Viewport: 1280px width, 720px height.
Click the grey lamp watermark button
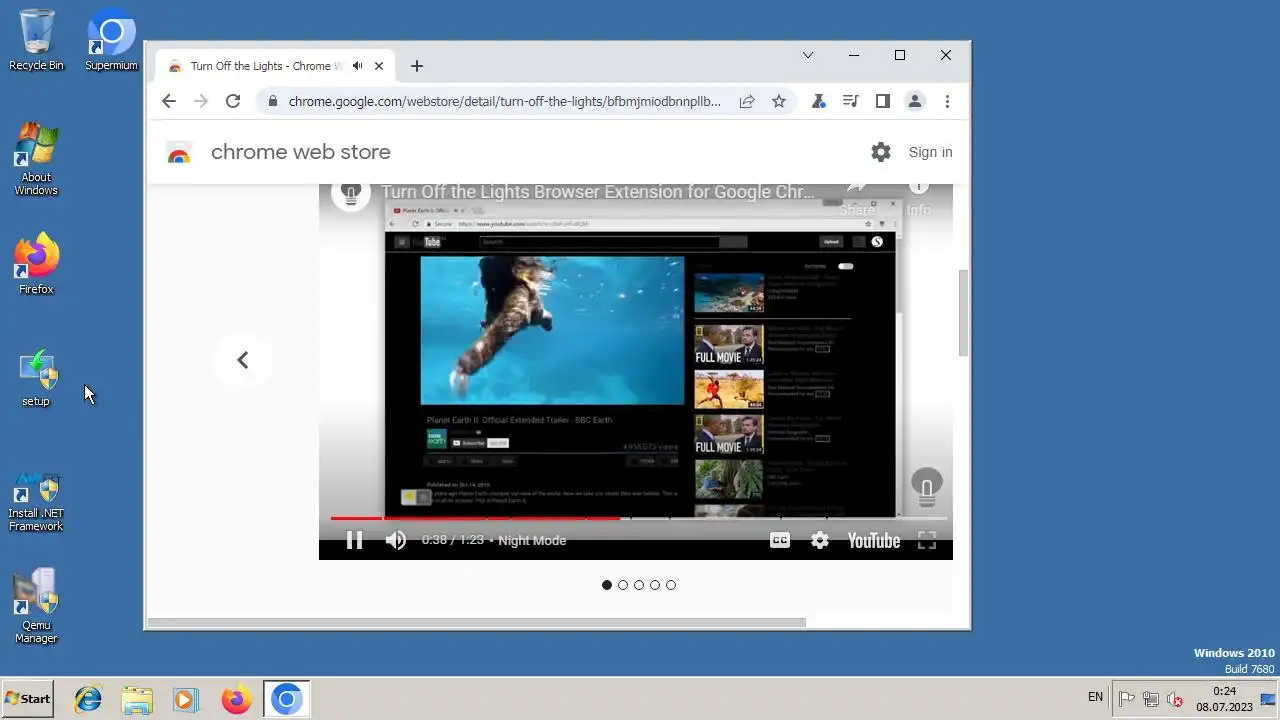927,487
